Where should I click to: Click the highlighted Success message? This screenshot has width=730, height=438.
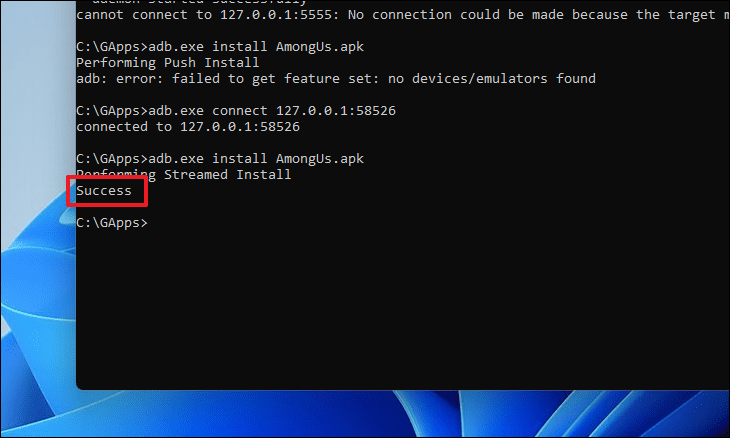coord(104,191)
